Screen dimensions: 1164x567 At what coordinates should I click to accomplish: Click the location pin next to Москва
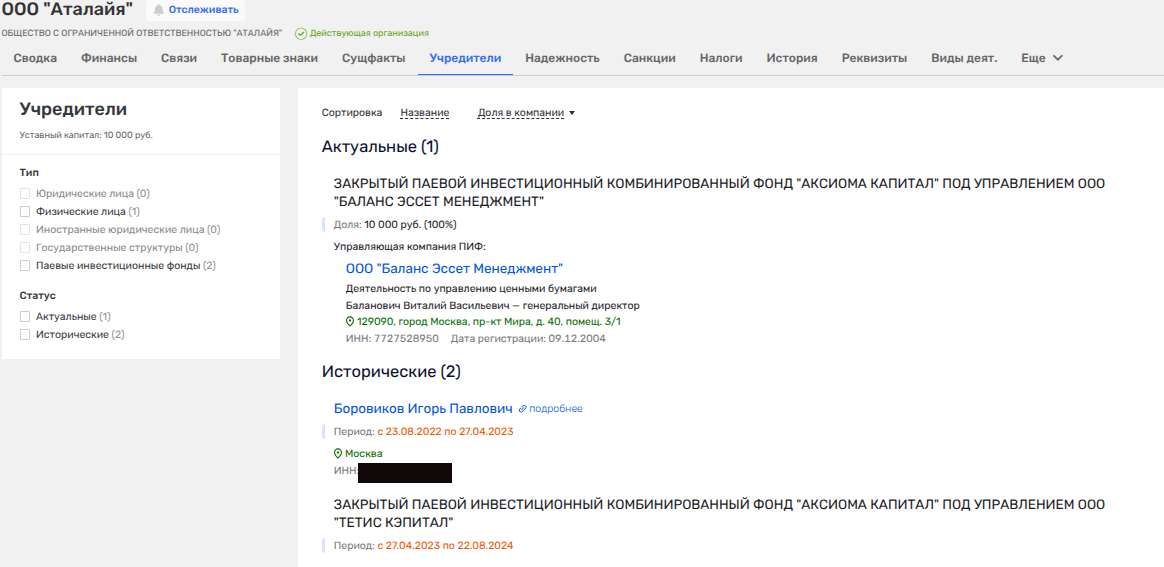(338, 453)
